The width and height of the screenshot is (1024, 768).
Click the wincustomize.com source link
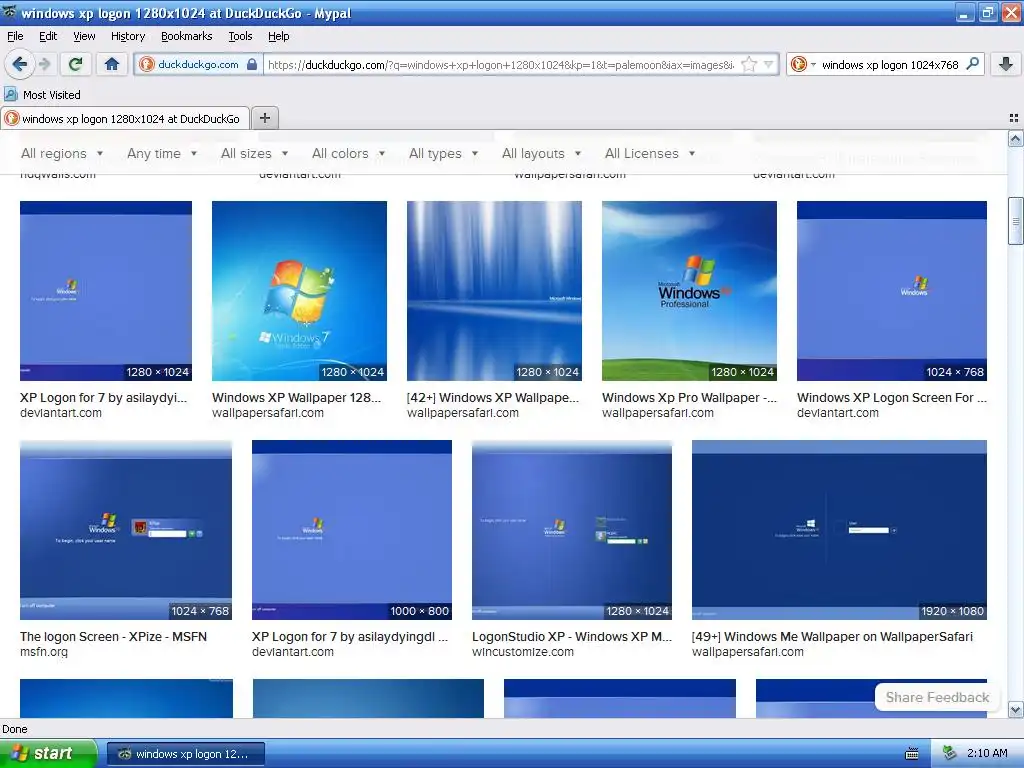tap(523, 652)
